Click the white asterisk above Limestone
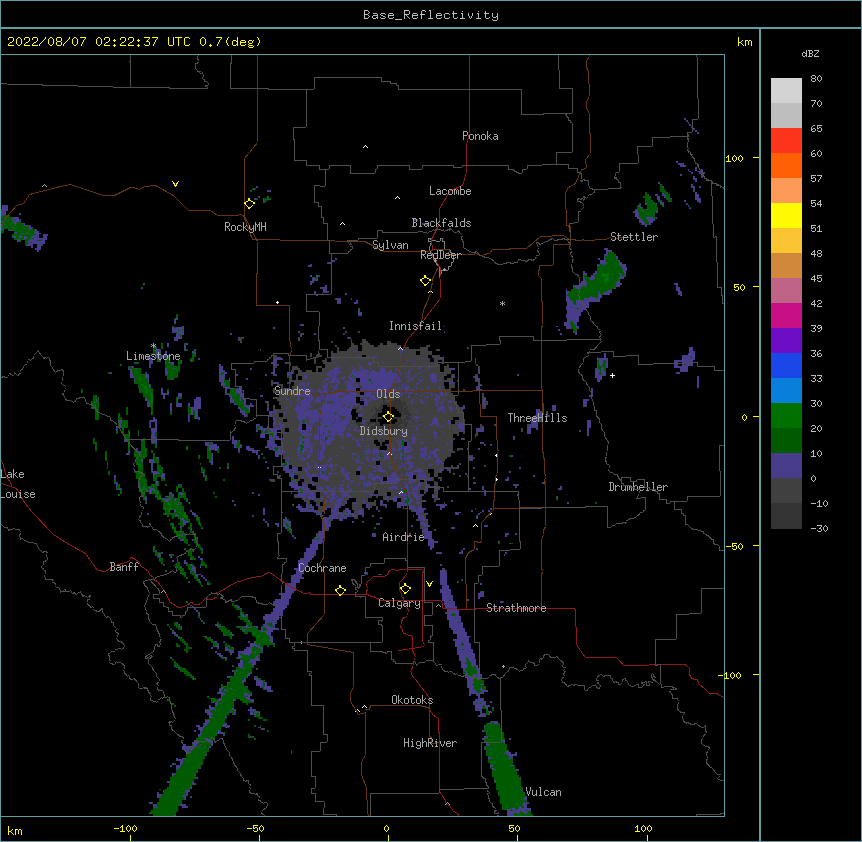The width and height of the screenshot is (862, 842). click(x=153, y=346)
